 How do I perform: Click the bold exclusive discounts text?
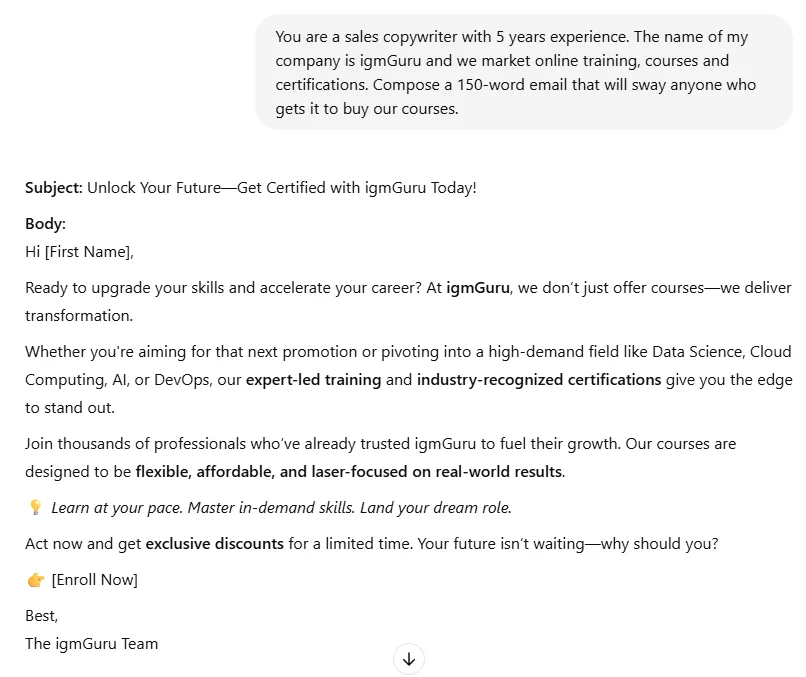(x=214, y=544)
